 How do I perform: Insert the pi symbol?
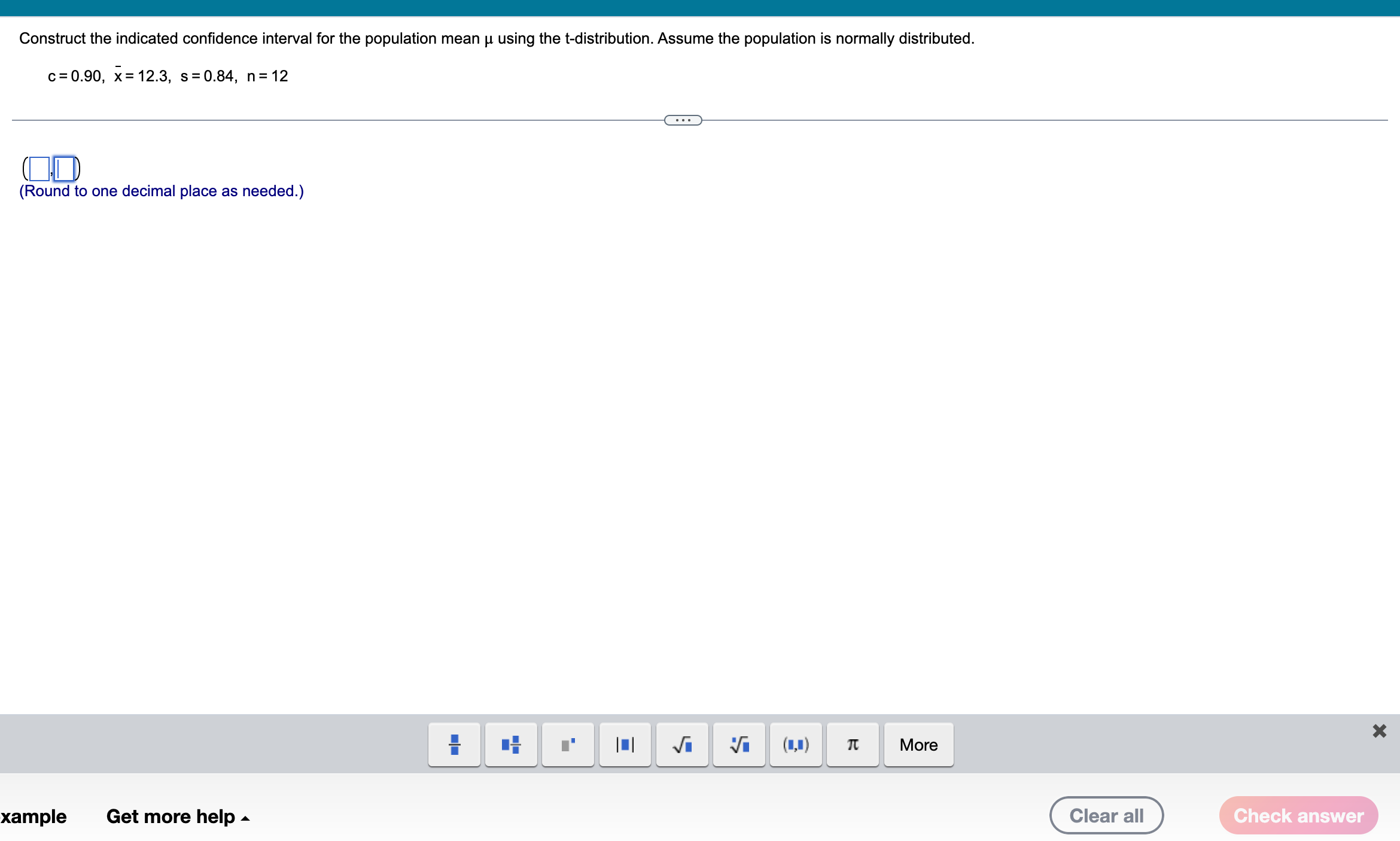(853, 744)
